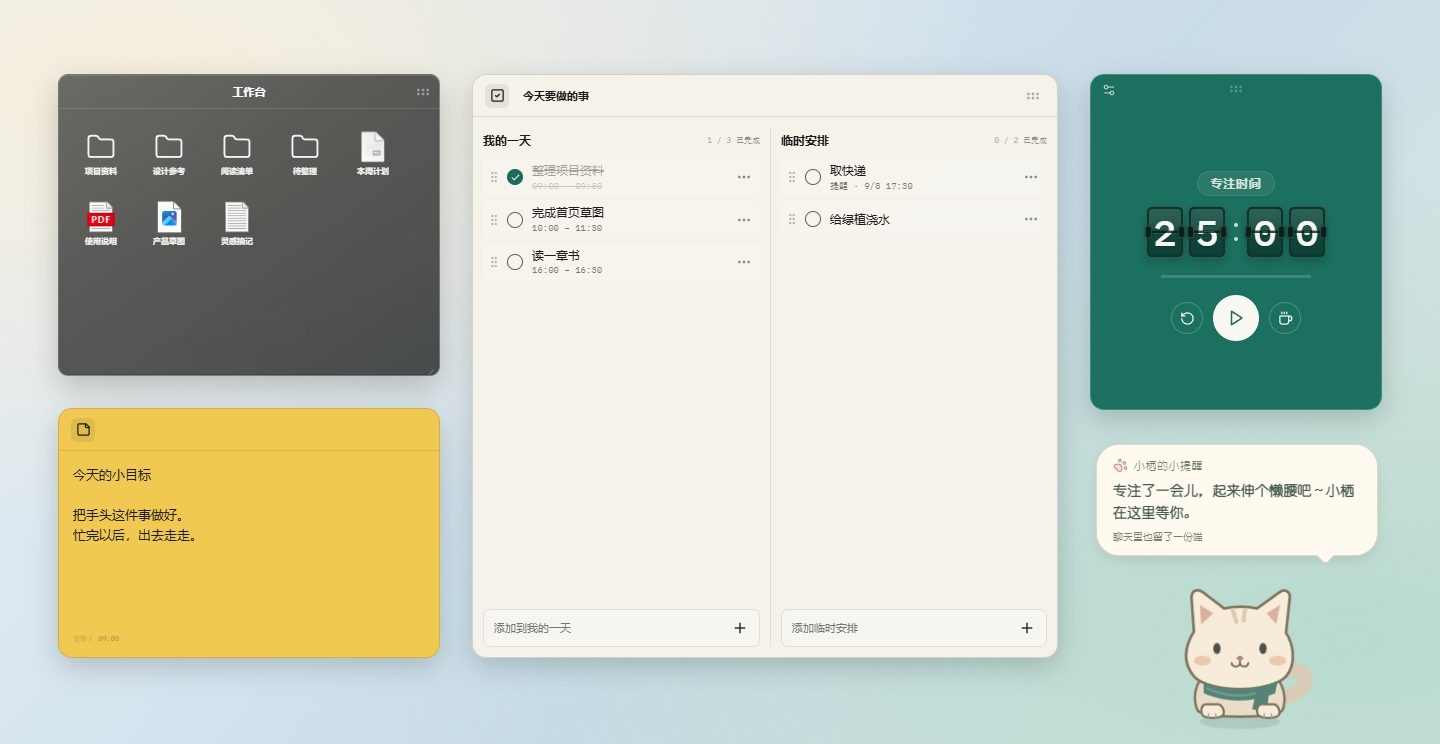This screenshot has height=744, width=1440.
Task: Click the 25 minutes flip digits
Action: [x=1185, y=232]
